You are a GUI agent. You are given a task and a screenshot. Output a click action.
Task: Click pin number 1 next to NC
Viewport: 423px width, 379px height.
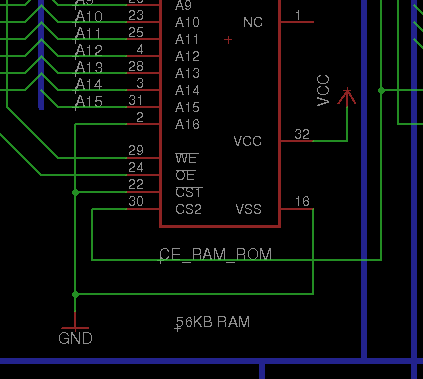tap(298, 15)
